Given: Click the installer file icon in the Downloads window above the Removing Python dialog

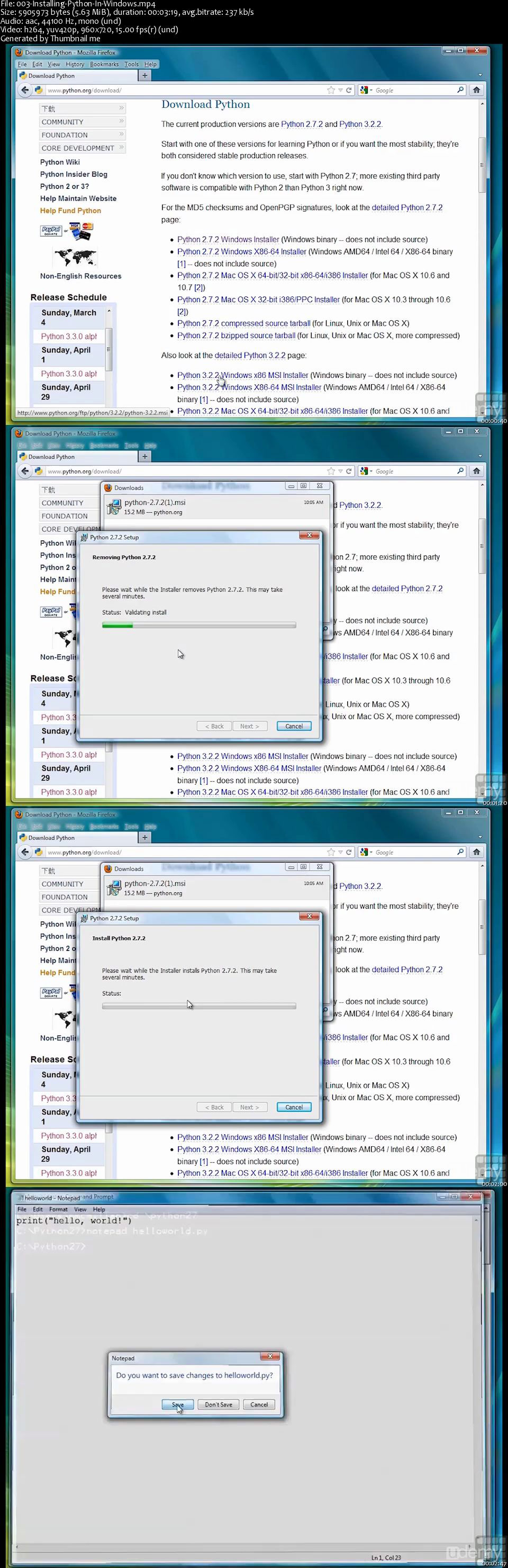Looking at the screenshot, I should tap(113, 507).
